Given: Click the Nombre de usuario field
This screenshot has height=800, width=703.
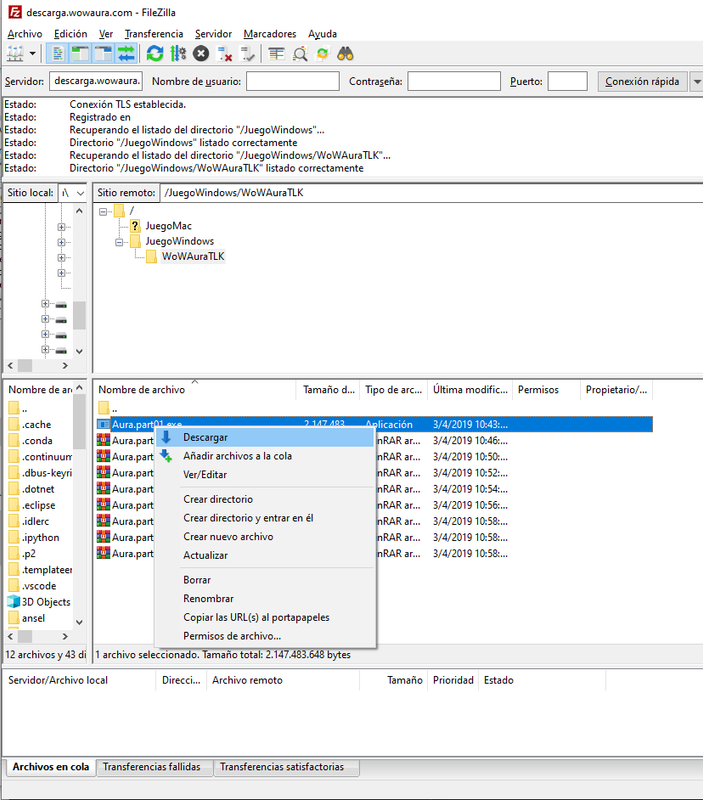Looking at the screenshot, I should click(293, 81).
